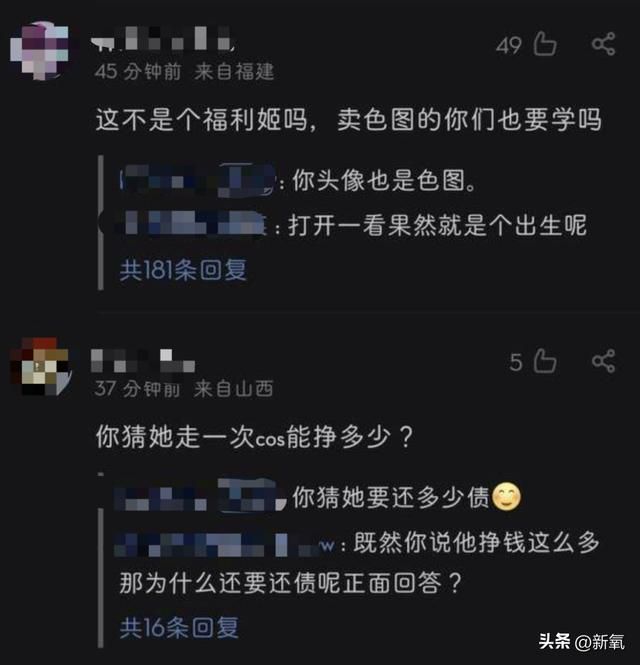Like the comment from 福建
Screen dimensions: 640x665
pyautogui.click(x=545, y=44)
